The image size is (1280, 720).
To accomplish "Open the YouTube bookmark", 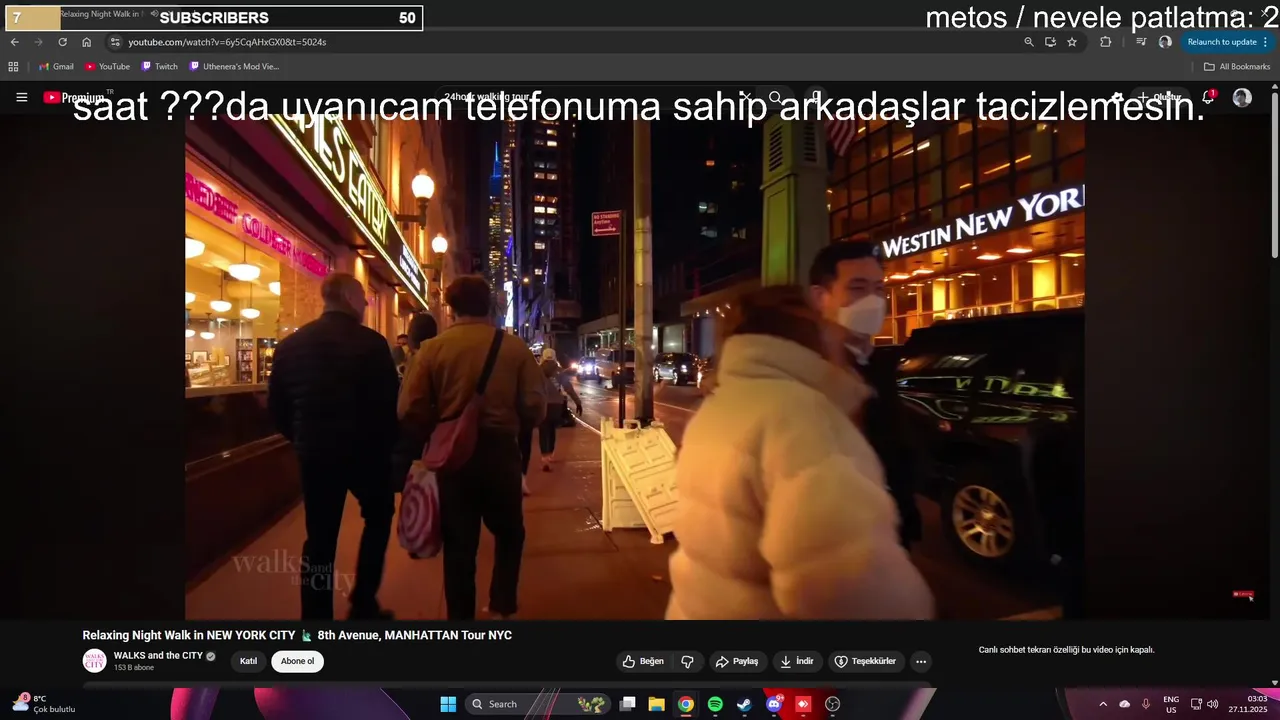I will (x=107, y=67).
